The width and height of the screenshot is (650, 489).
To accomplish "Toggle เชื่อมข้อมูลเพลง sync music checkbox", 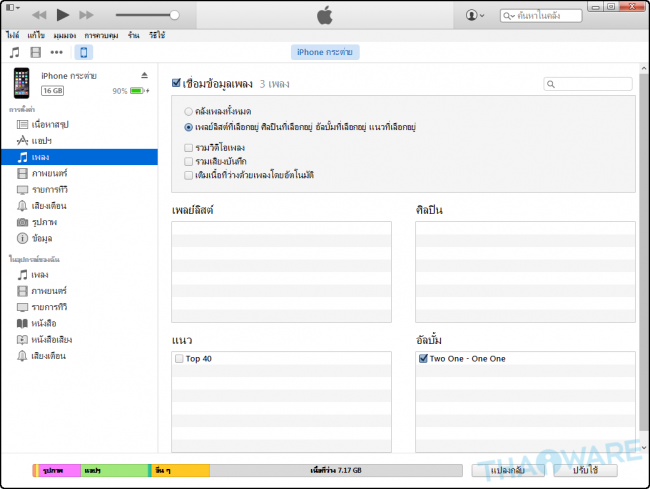I will point(176,83).
